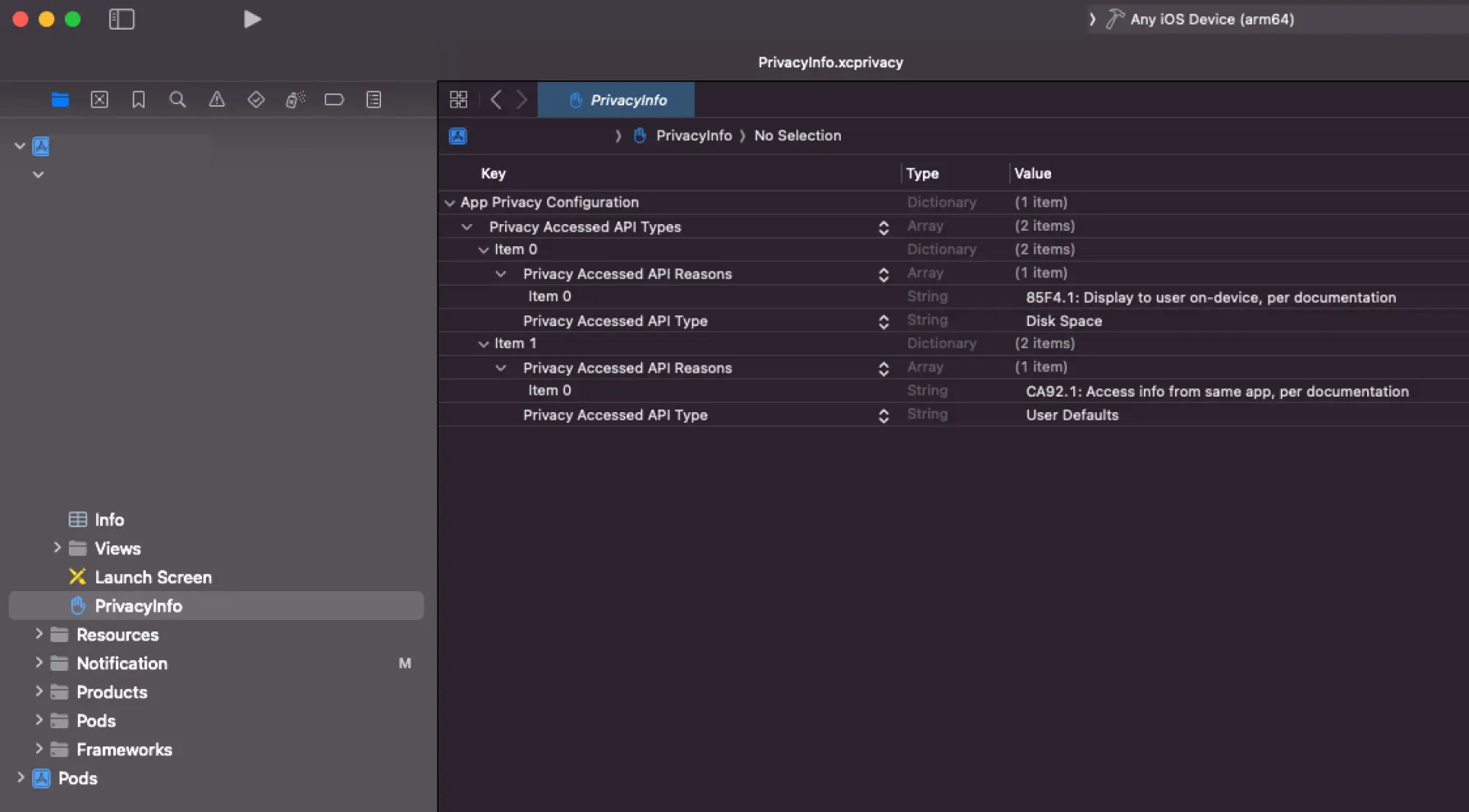Screen dimensions: 1469x812
Task: Collapse the Item 1 dictionary row
Action: [x=484, y=344]
